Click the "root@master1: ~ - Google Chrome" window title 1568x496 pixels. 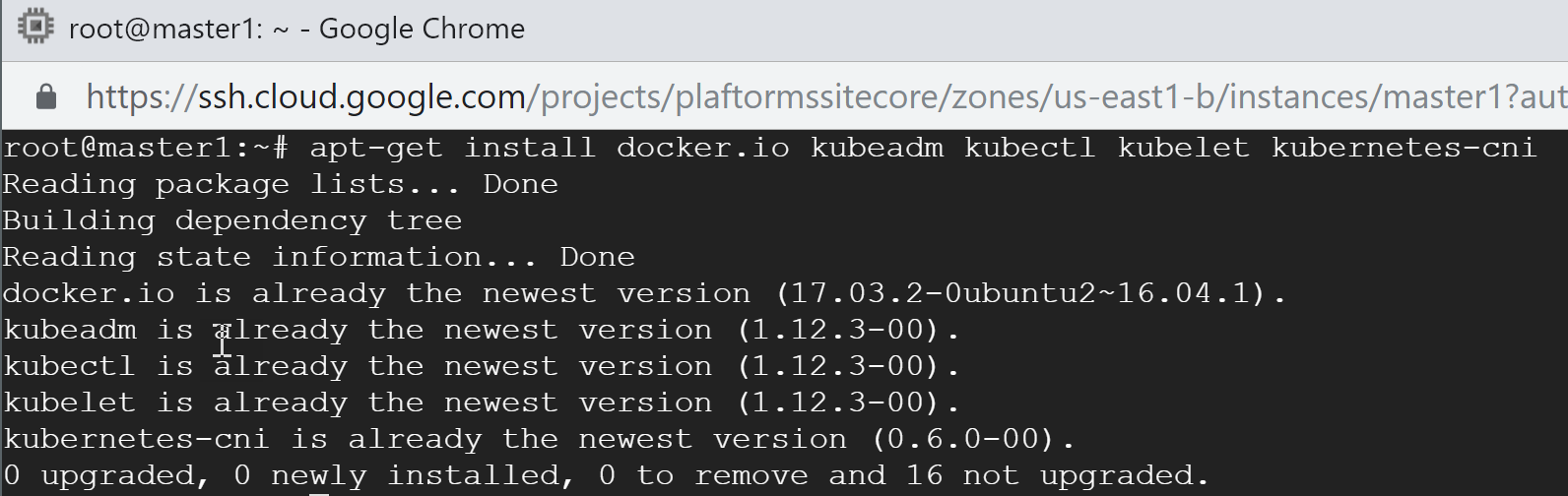296,30
